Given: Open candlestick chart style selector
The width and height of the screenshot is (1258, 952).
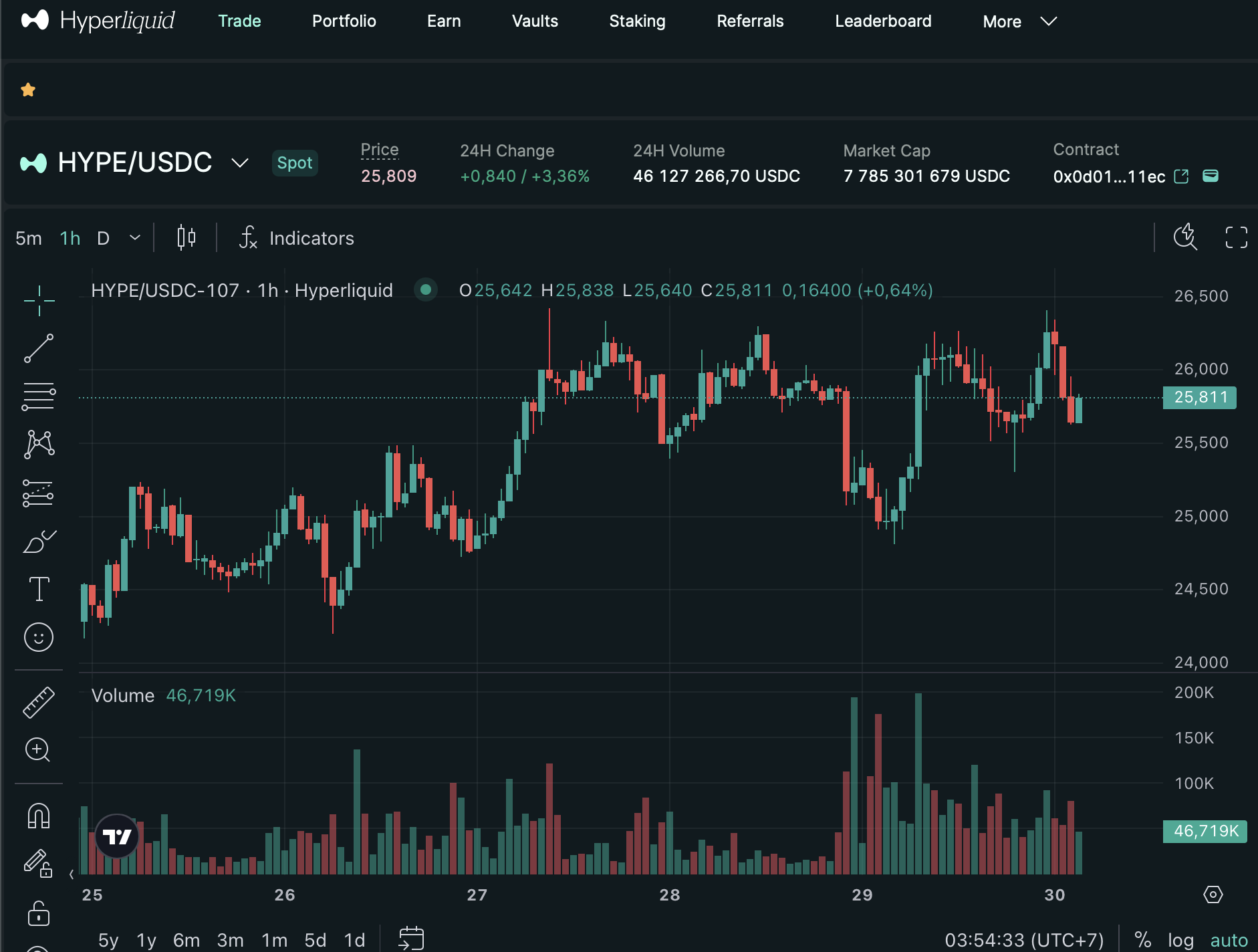Looking at the screenshot, I should coord(186,237).
